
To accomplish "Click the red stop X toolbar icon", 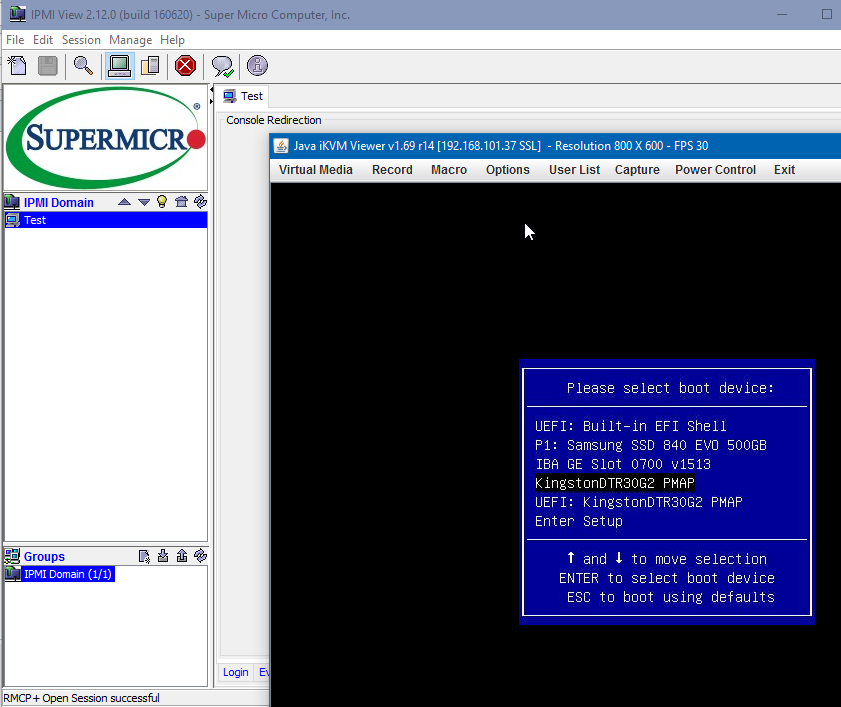I will point(185,66).
